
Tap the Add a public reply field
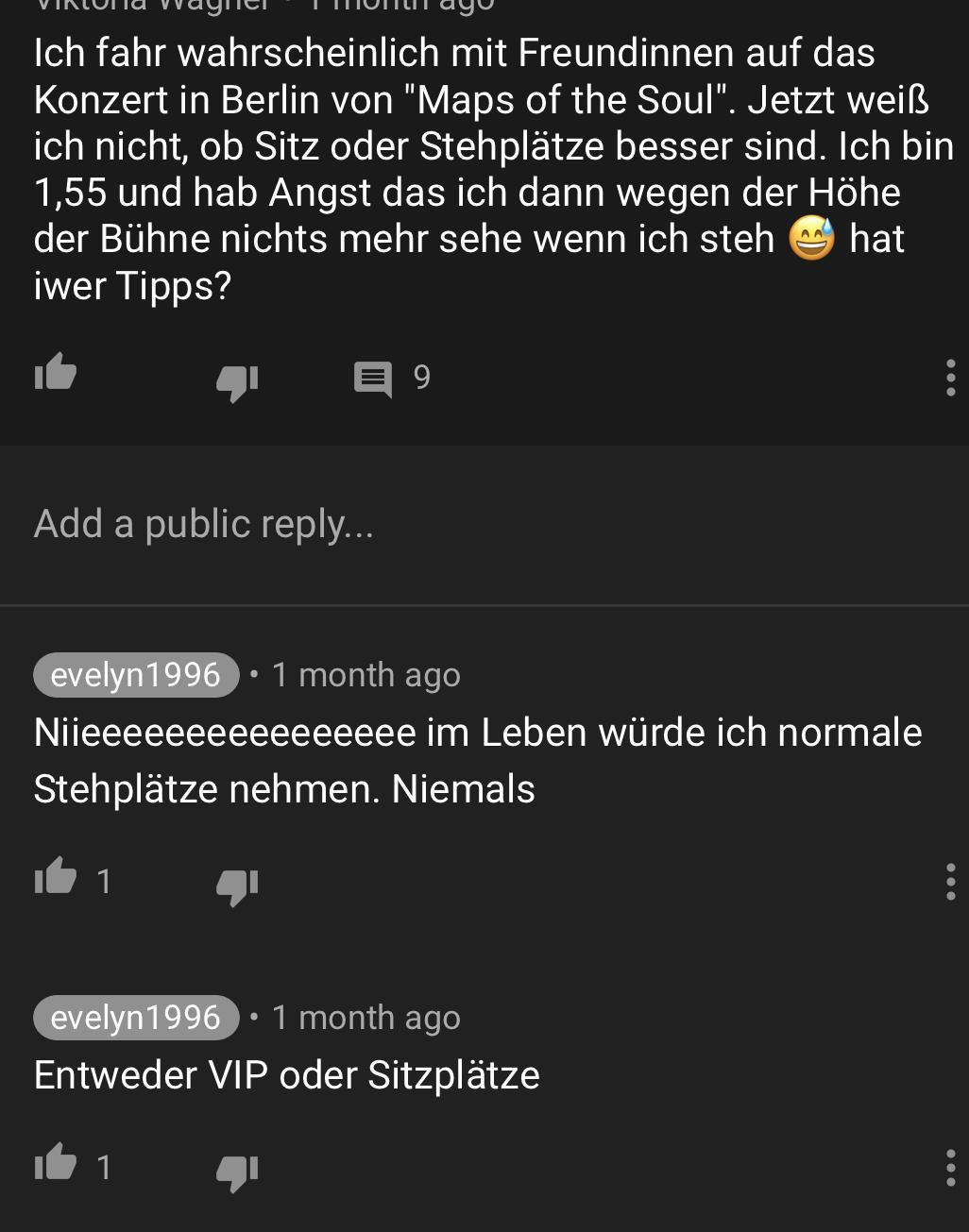484,524
